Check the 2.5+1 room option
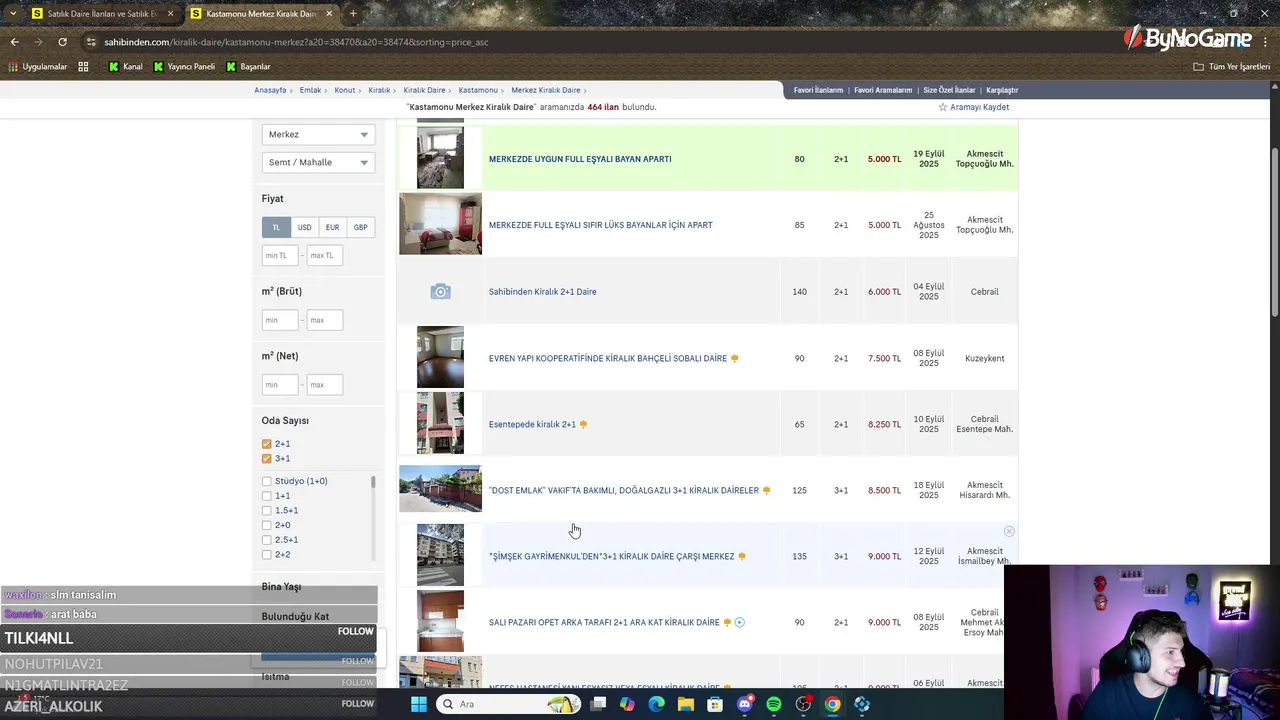Screen dimensions: 1280x720 click(x=267, y=540)
